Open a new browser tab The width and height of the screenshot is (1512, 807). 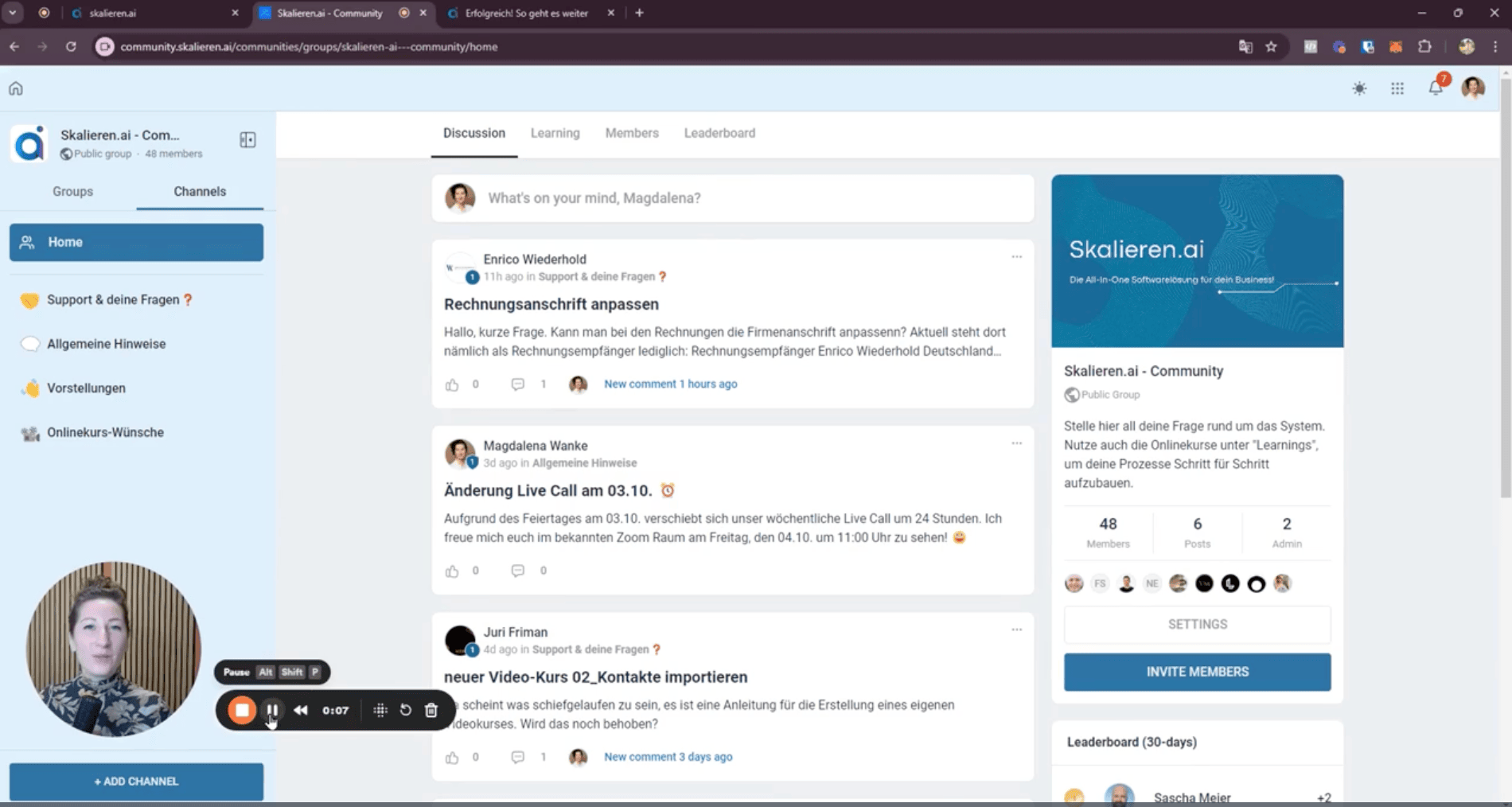(x=639, y=13)
